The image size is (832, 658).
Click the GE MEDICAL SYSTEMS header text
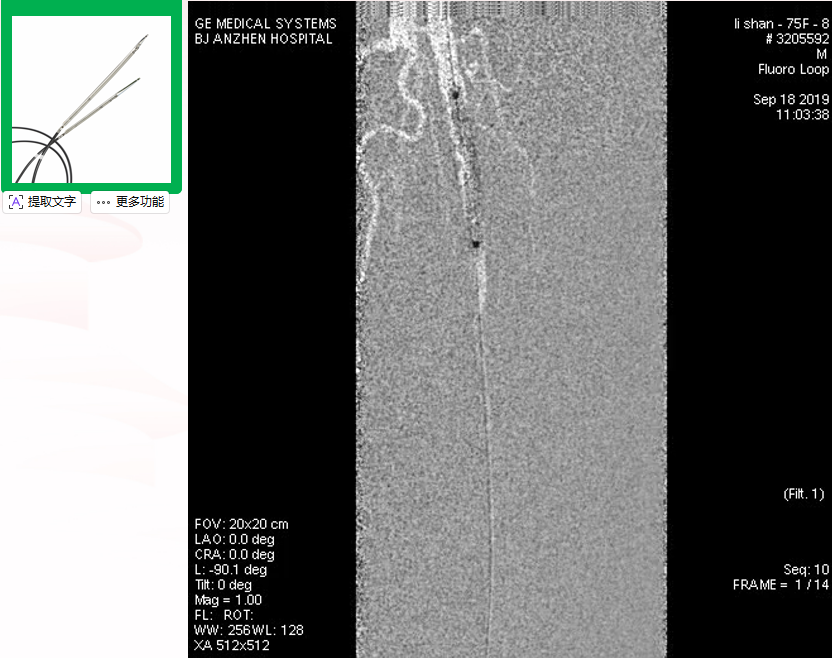(265, 23)
